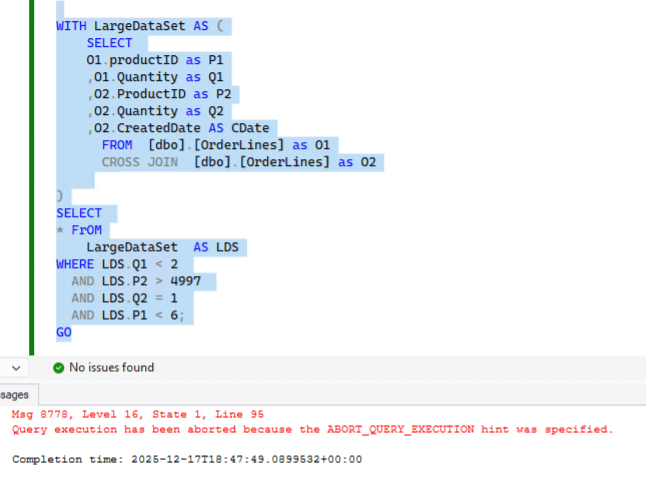Click 'AND LDS.Q2 = 1' line

click(124, 298)
